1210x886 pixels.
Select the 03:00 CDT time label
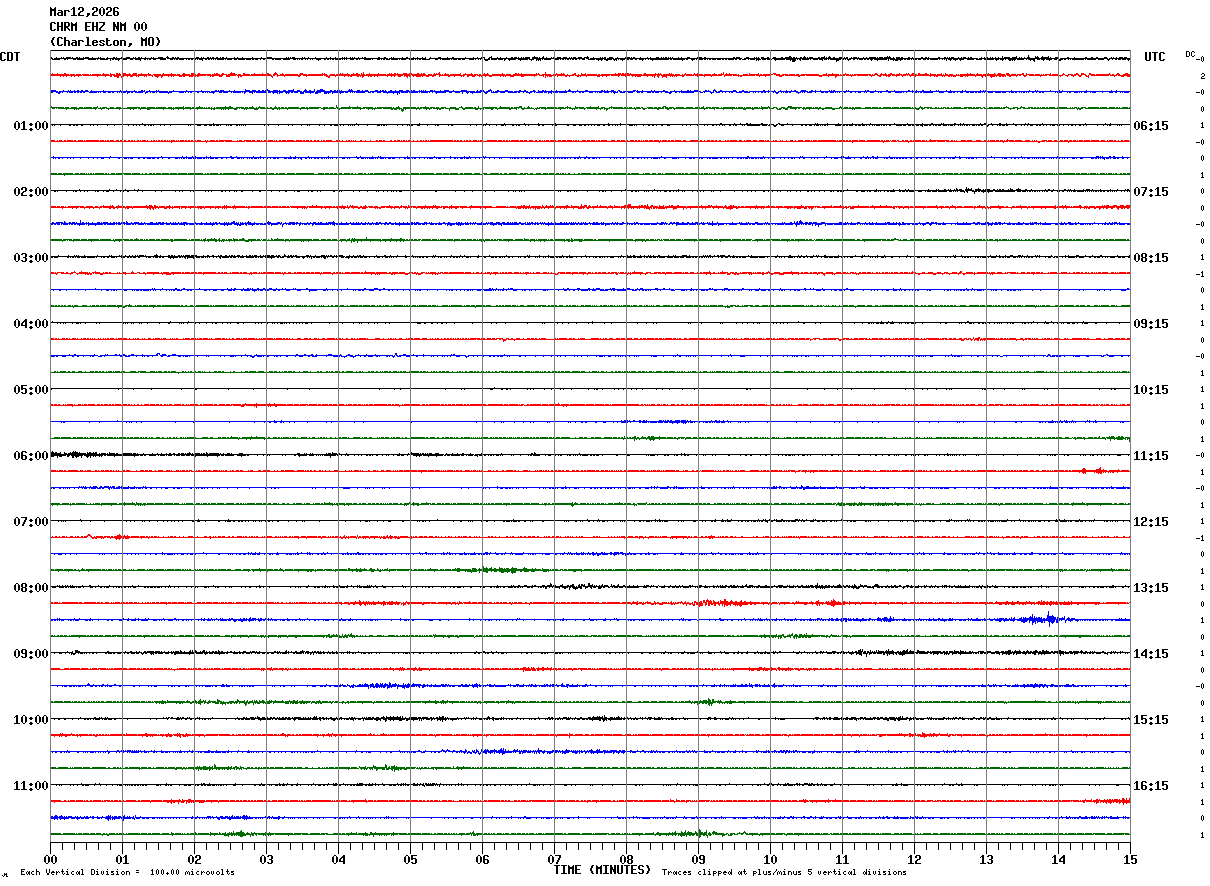coord(30,258)
